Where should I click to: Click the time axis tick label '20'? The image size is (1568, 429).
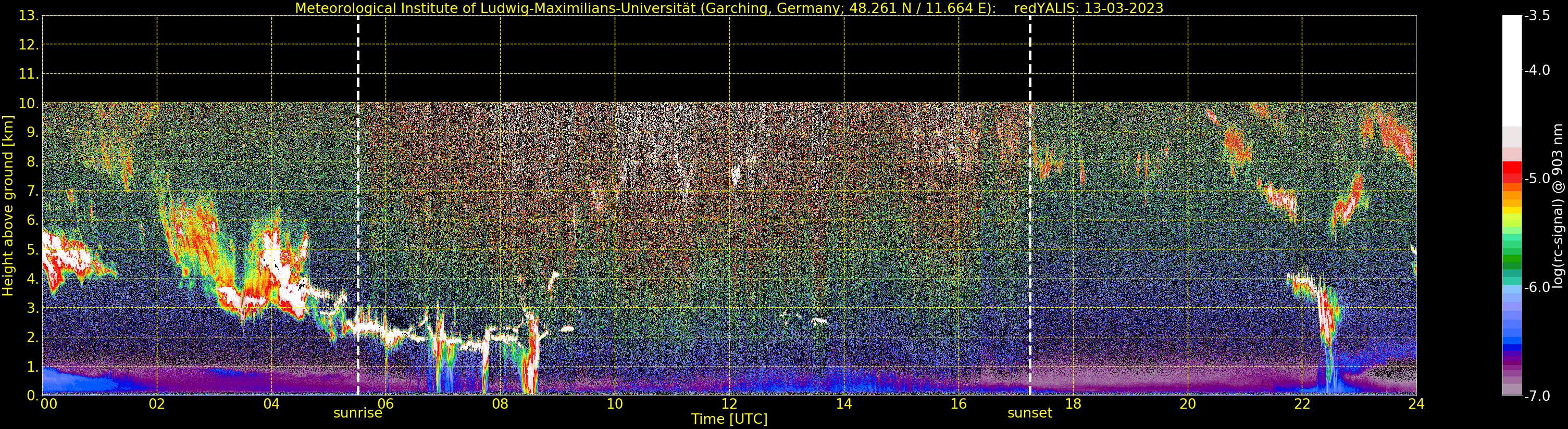[1188, 404]
